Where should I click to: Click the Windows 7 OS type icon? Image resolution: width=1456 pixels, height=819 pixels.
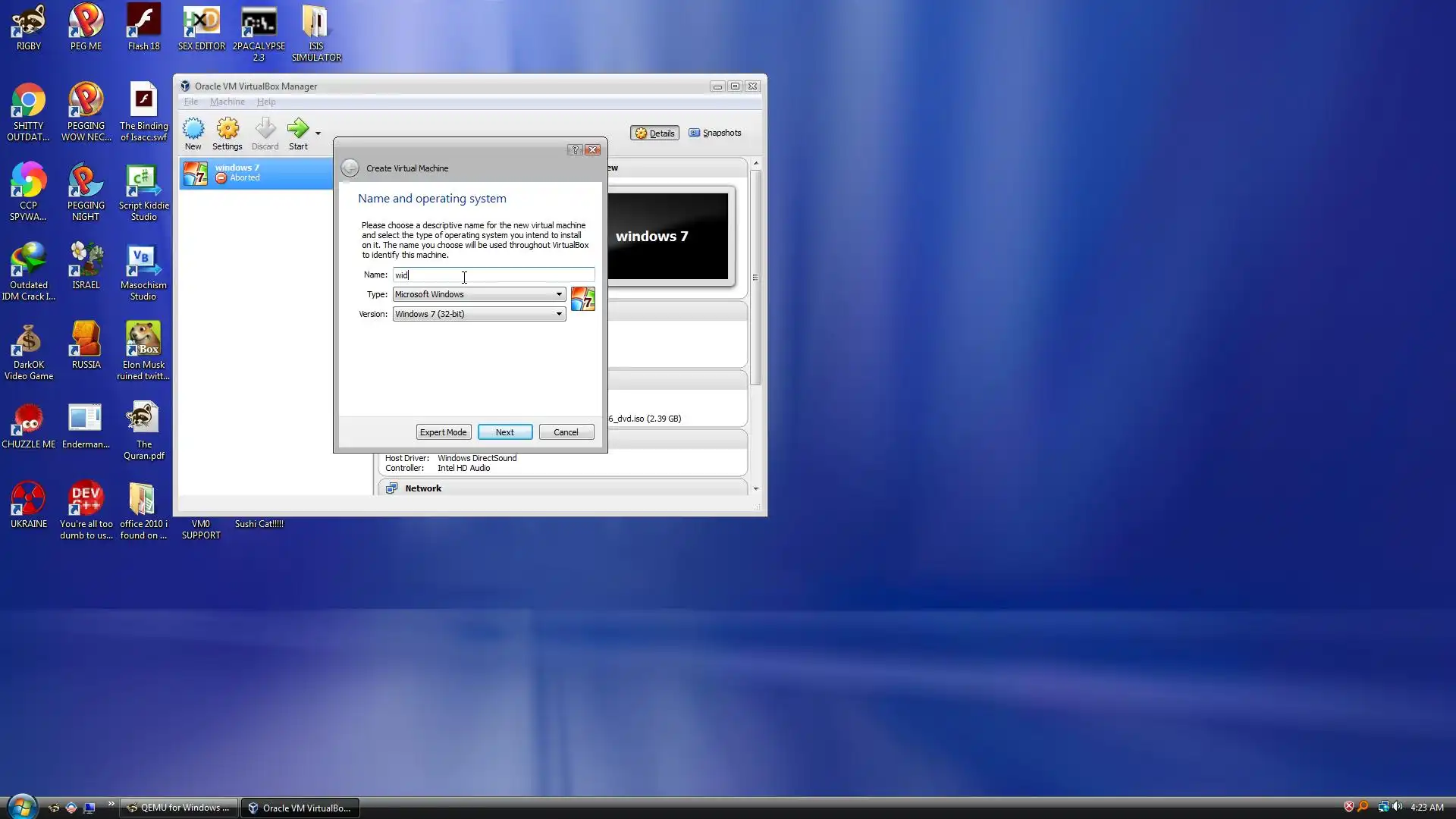coord(582,300)
